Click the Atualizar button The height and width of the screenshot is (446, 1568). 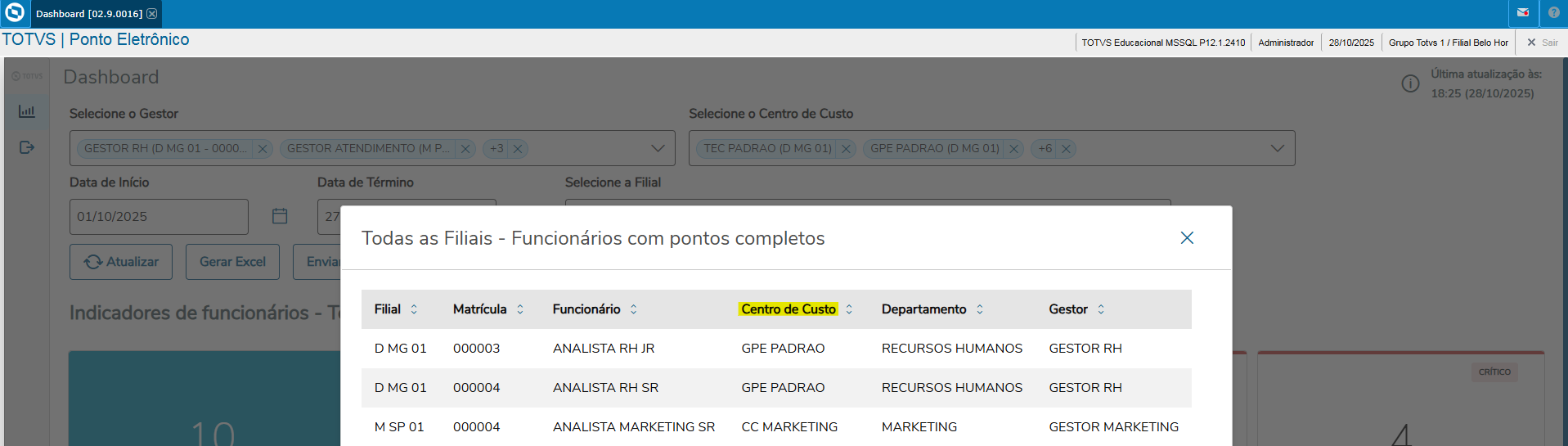(x=121, y=262)
